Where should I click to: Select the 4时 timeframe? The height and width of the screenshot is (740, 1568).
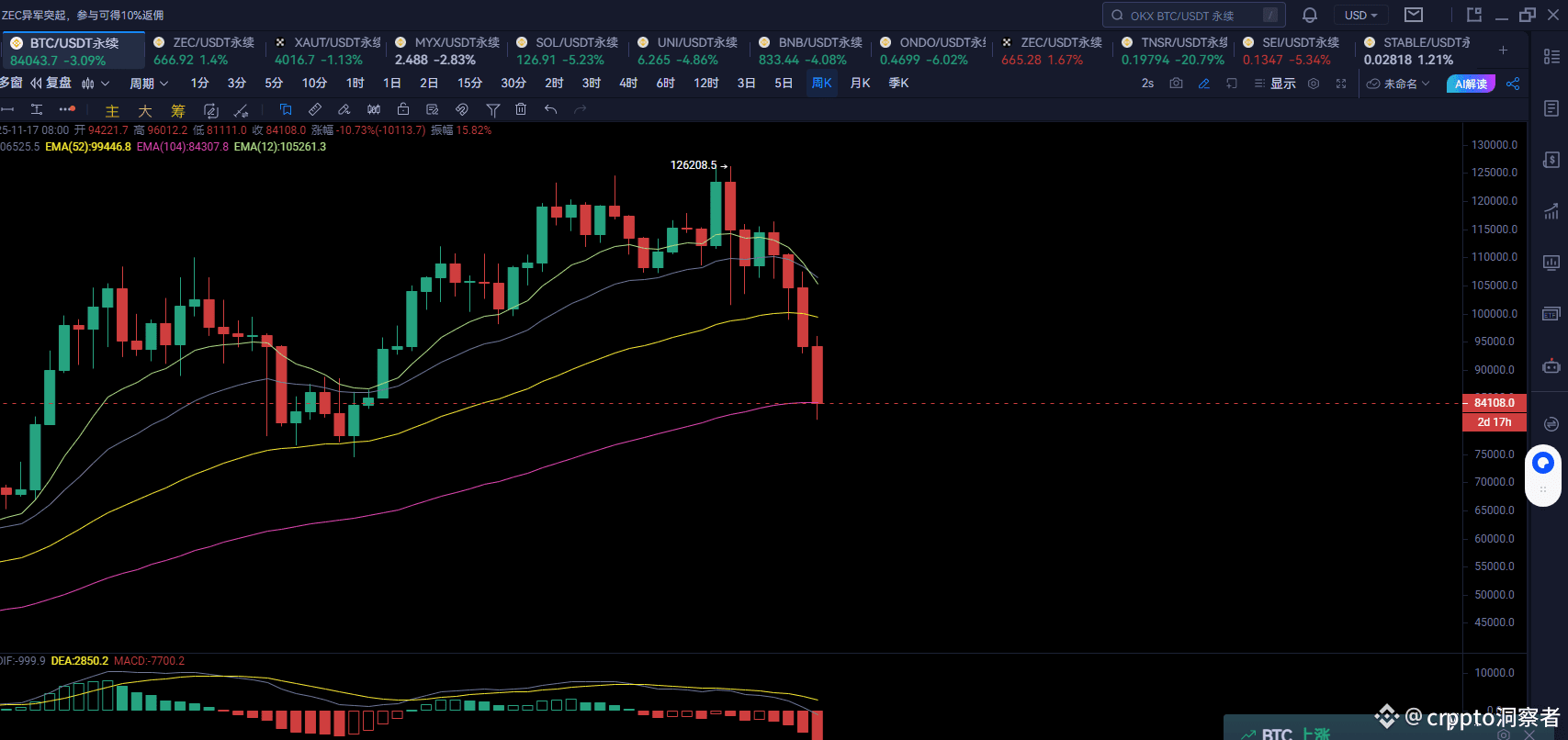click(628, 84)
